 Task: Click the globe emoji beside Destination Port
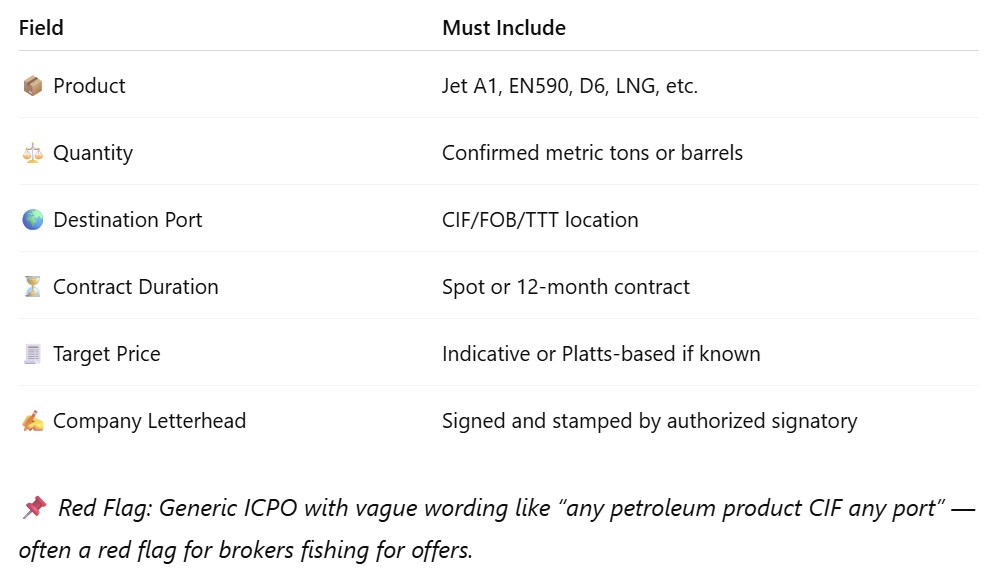[x=32, y=220]
